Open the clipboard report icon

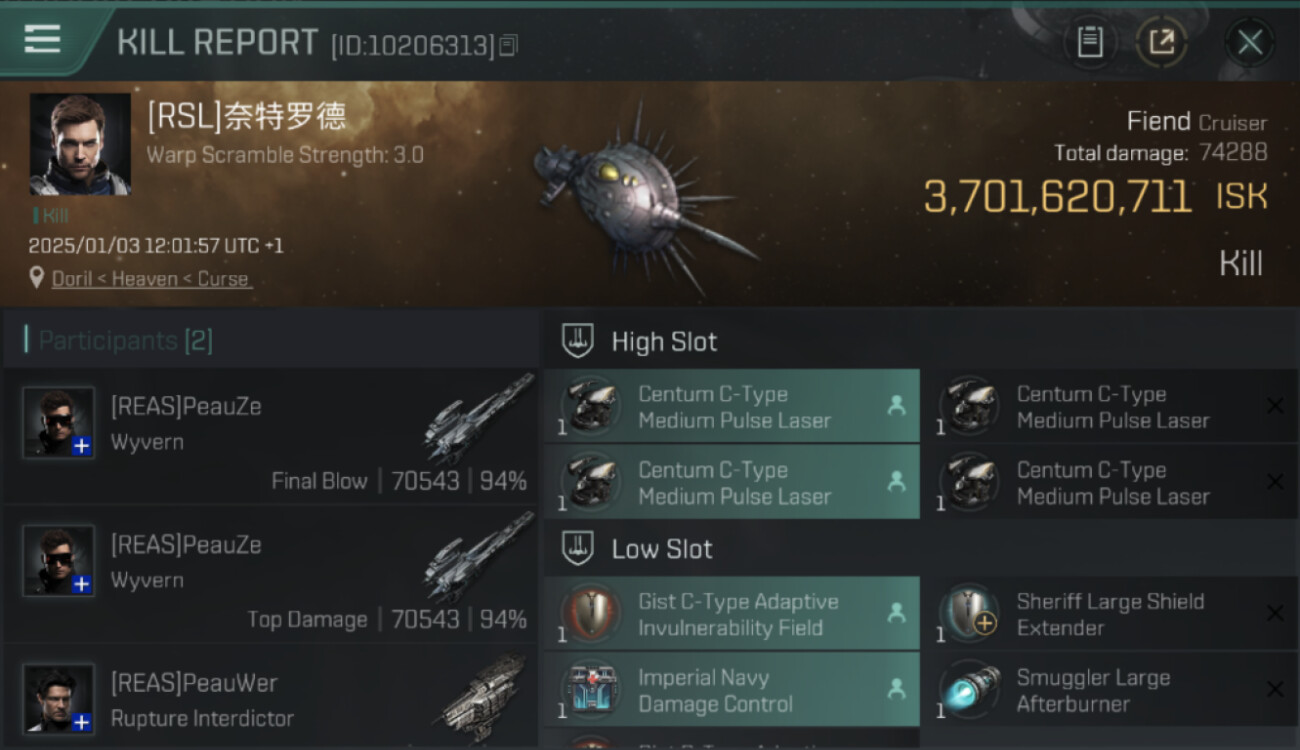coord(1090,42)
